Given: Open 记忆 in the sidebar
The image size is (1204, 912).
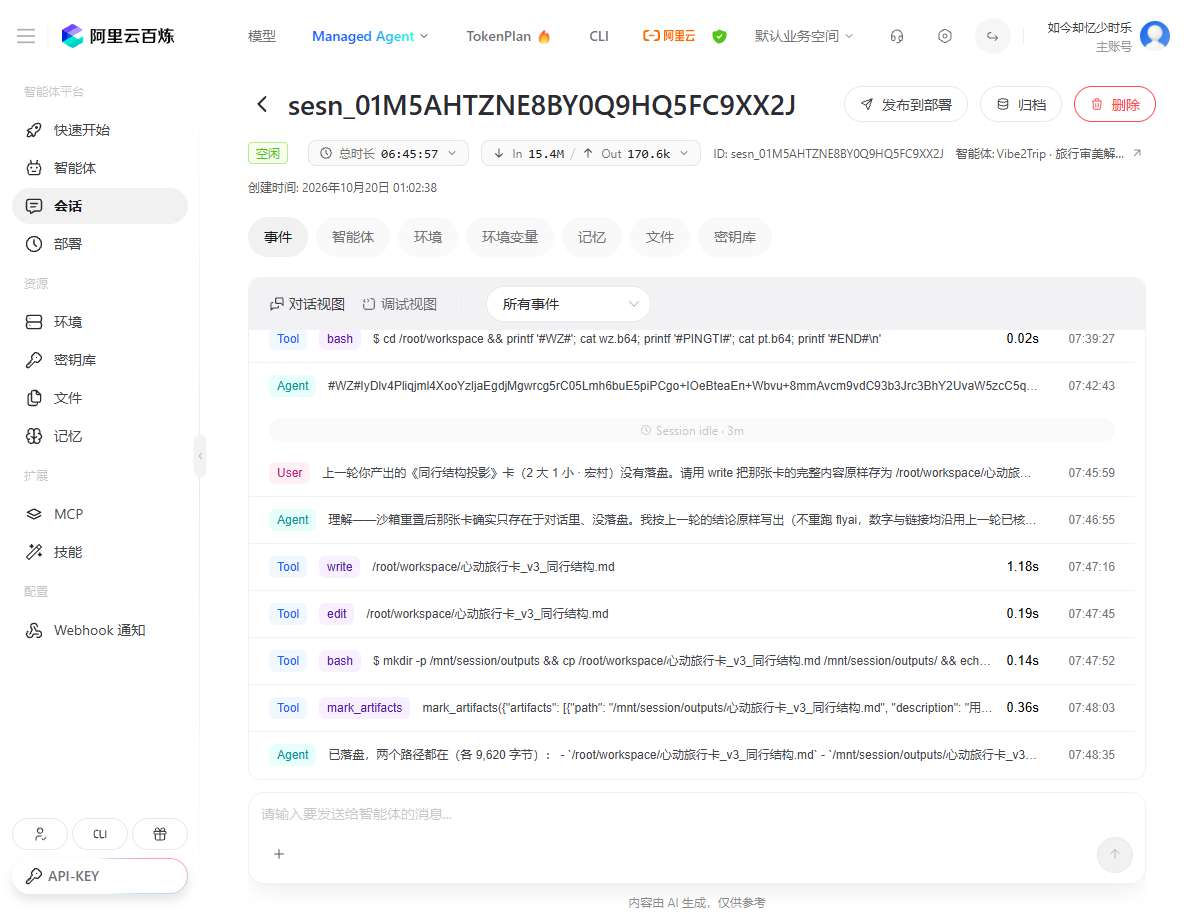Looking at the screenshot, I should (99, 436).
